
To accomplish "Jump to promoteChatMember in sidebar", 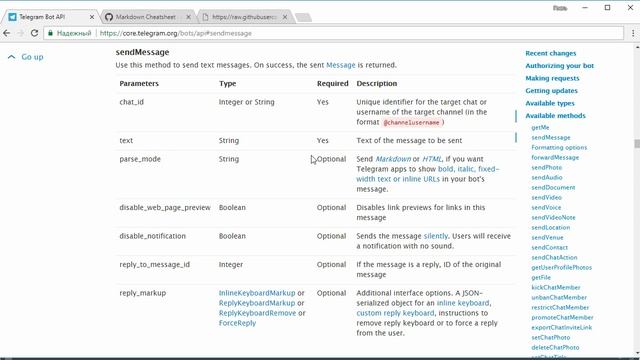I will coord(562,318).
